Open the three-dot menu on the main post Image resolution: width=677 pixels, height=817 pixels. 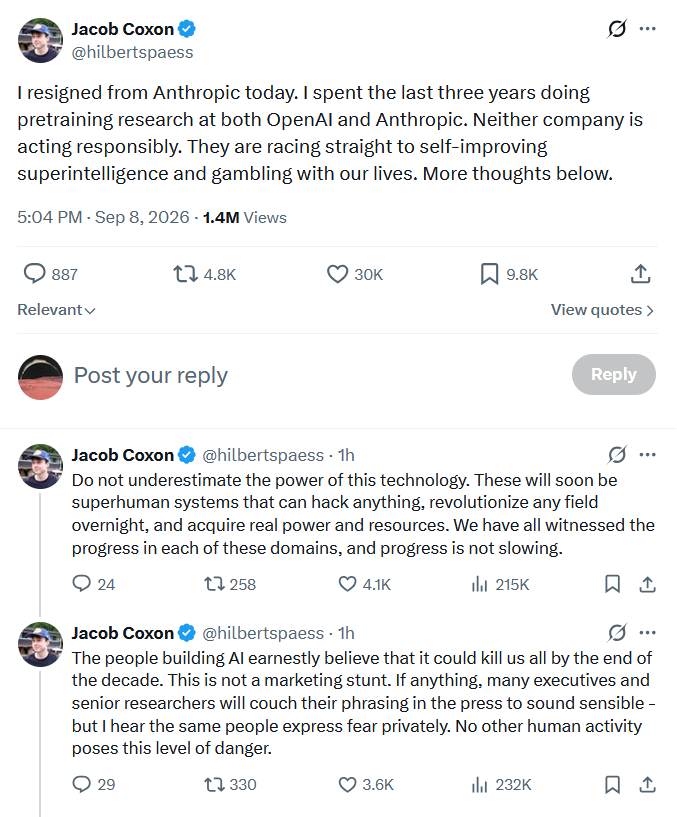(647, 29)
